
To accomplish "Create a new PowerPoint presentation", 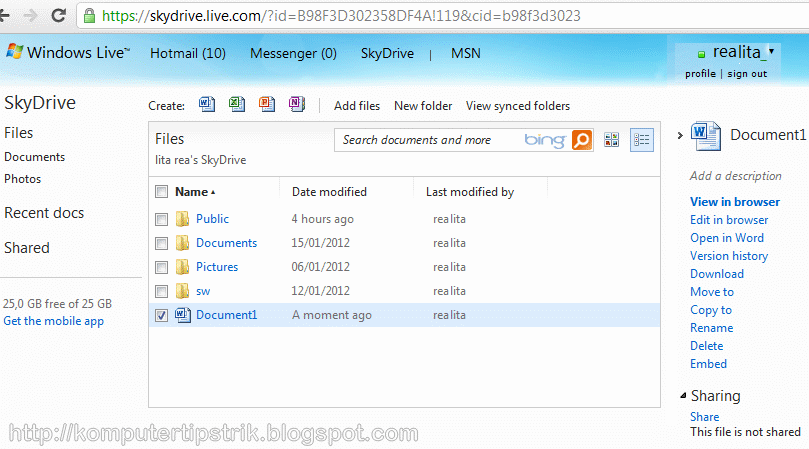I will point(267,104).
